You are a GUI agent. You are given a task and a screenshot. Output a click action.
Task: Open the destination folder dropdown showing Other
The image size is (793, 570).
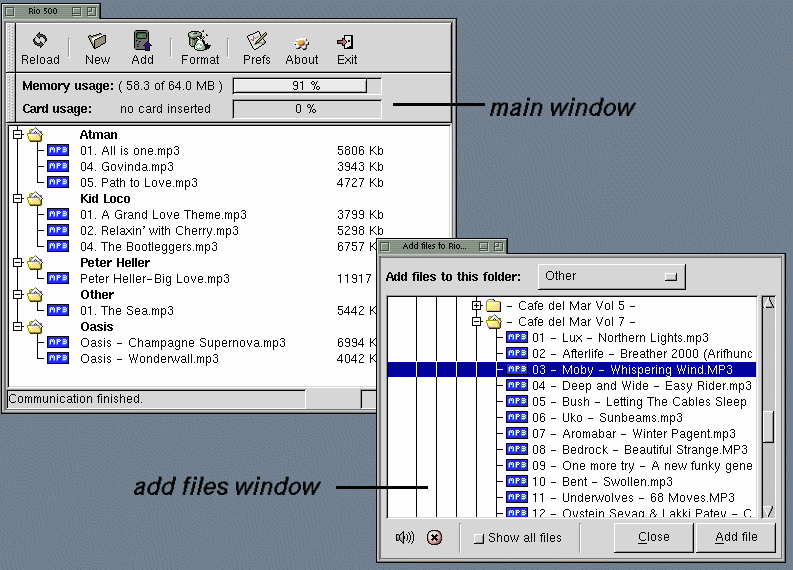pyautogui.click(x=612, y=276)
